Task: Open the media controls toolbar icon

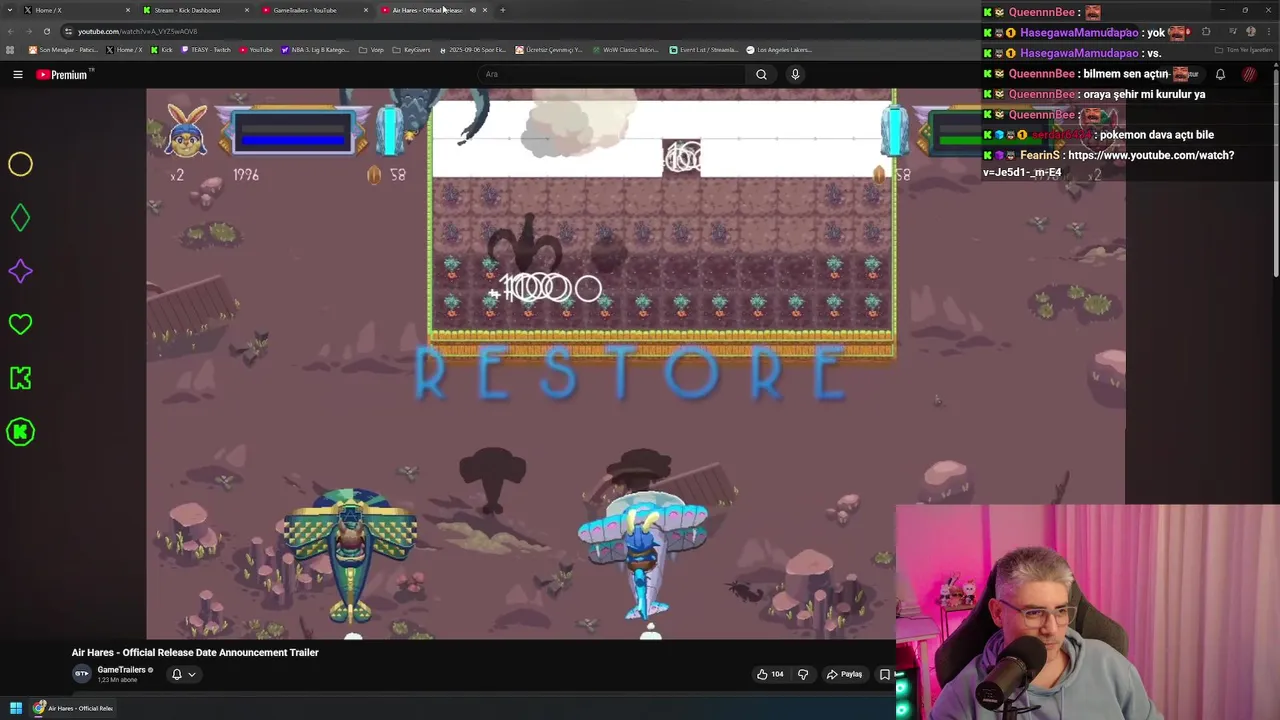Action: [x=1232, y=31]
